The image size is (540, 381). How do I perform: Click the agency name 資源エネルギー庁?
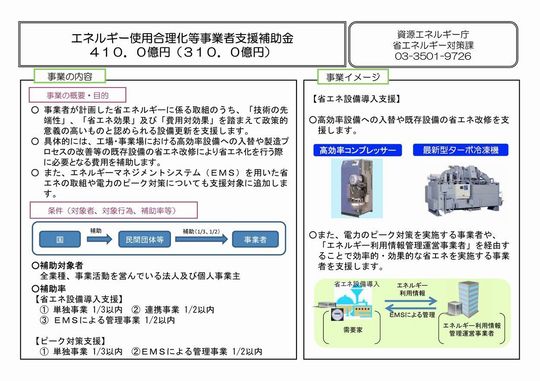(433, 35)
